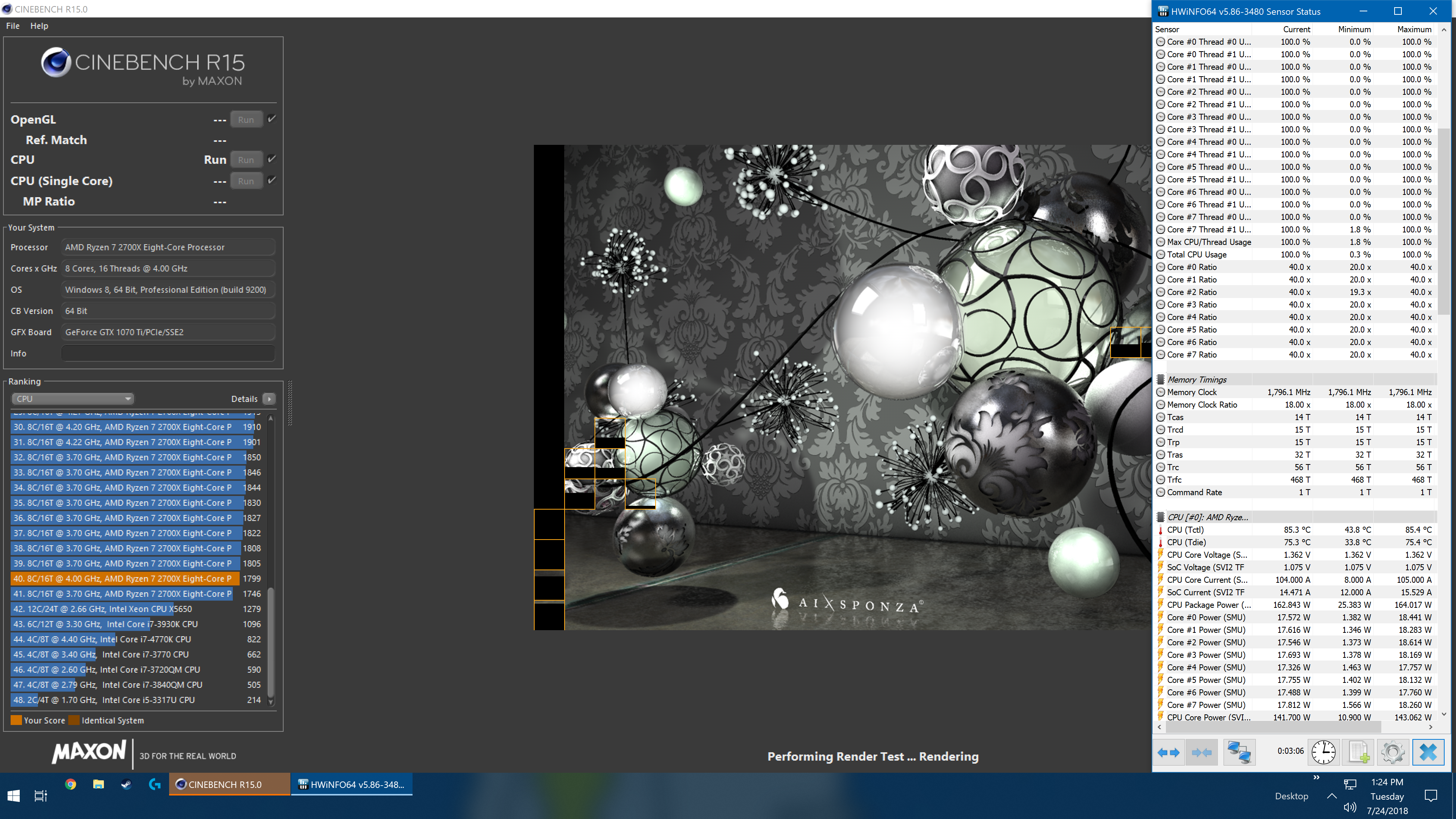Click Run button for CPU test

point(246,159)
